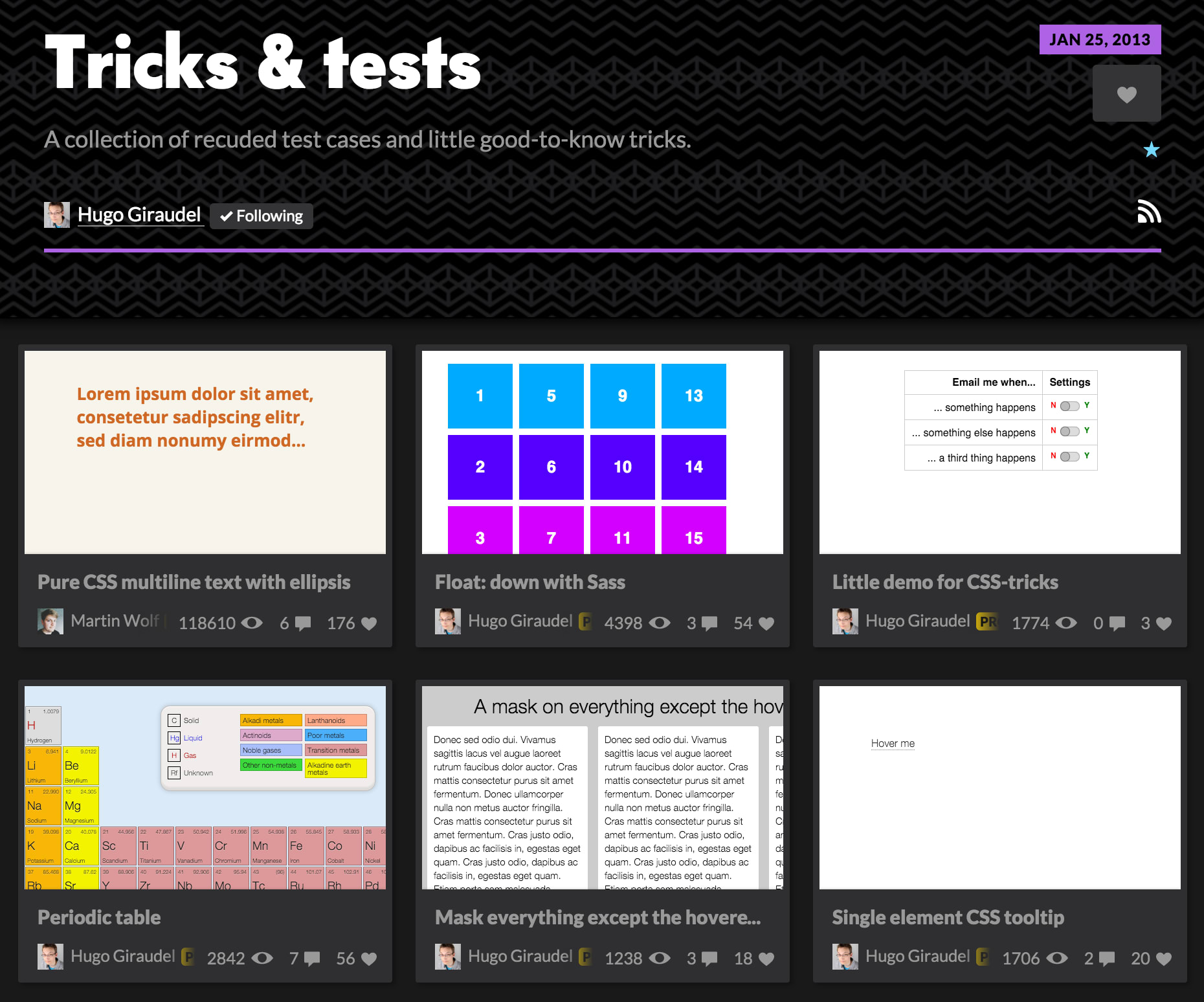Viewport: 1204px width, 1002px height.
Task: Open the pen titled 'Float: down with Sass'
Action: (530, 582)
